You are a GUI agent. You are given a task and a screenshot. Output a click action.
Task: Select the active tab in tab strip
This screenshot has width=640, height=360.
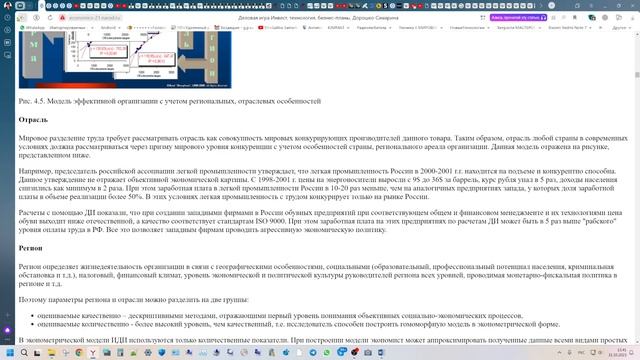42,6
